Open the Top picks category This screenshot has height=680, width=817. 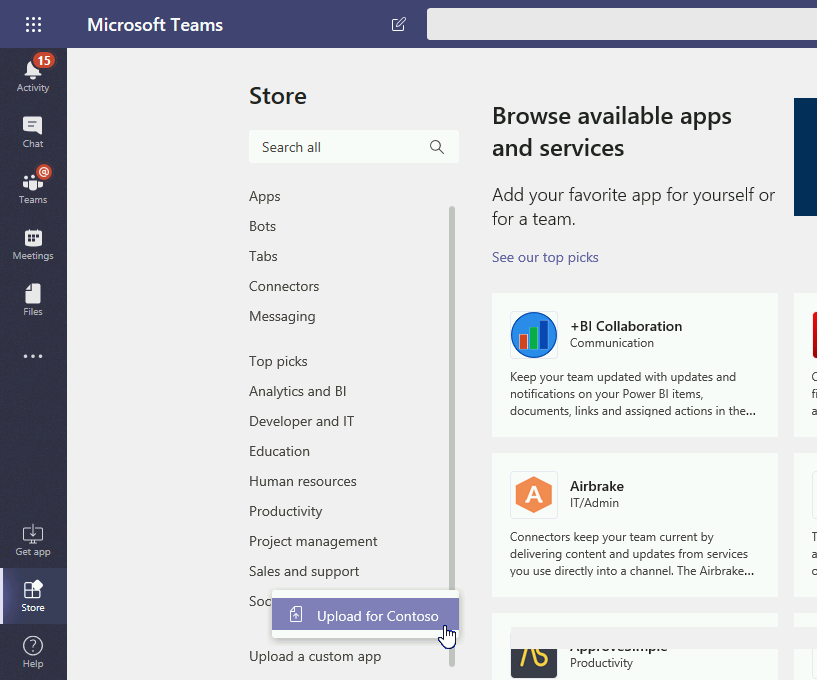[278, 361]
